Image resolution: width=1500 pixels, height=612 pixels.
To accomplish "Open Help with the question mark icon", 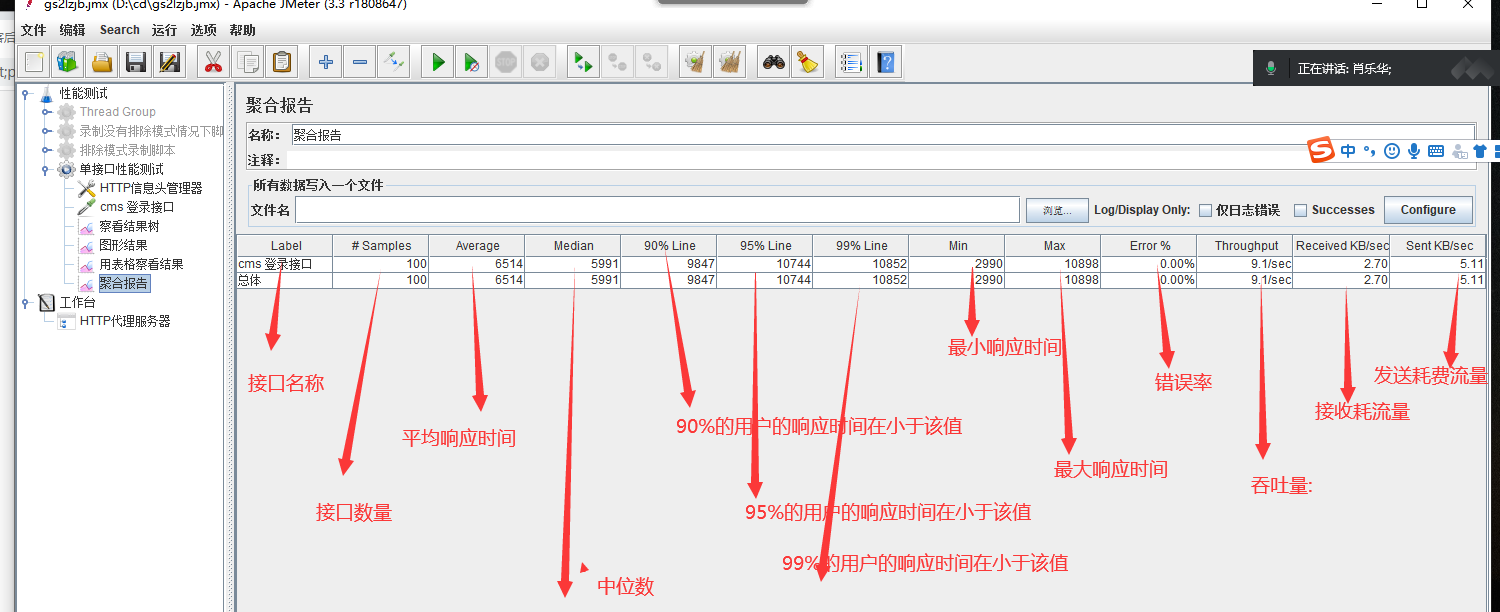I will click(885, 62).
